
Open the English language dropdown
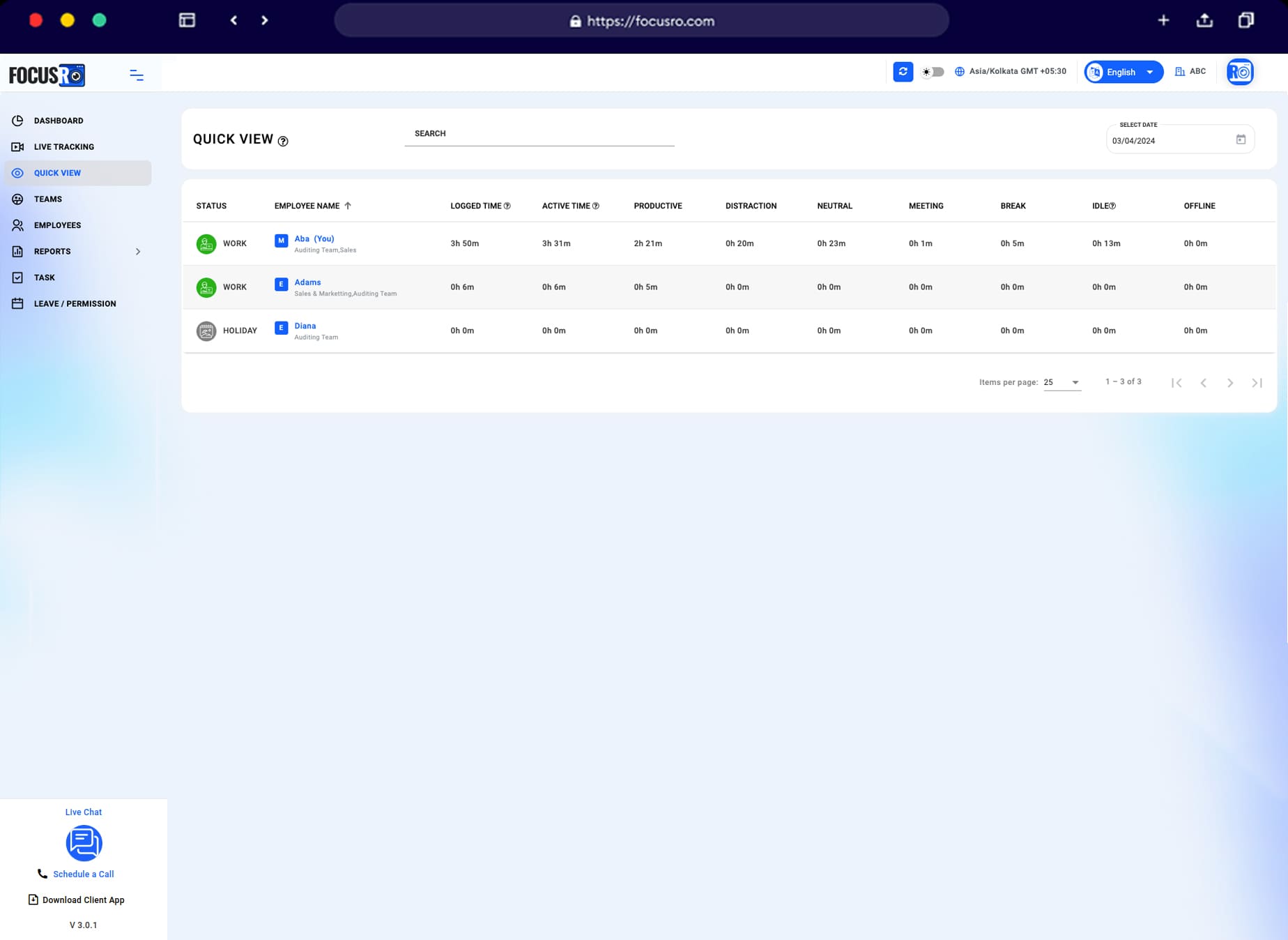[1122, 71]
